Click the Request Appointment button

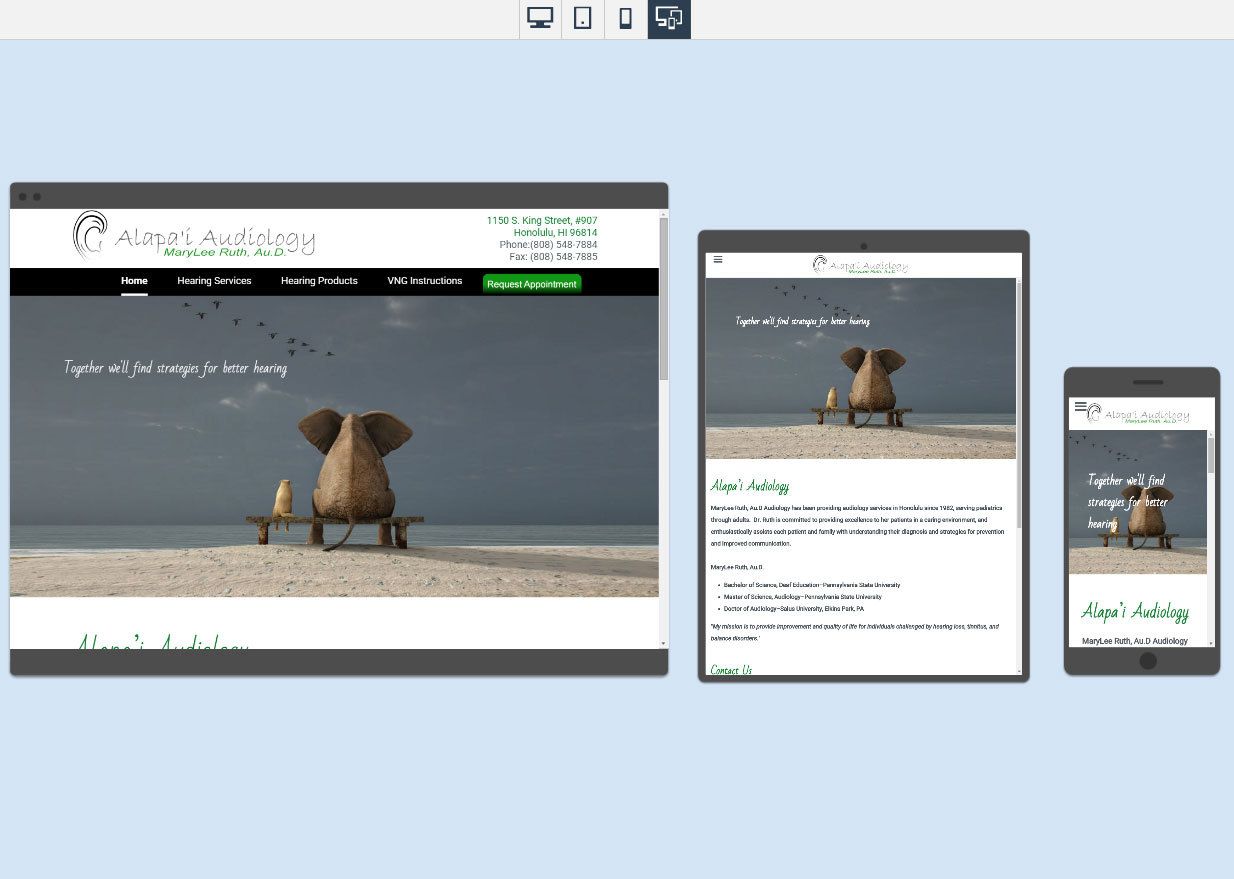coord(532,284)
